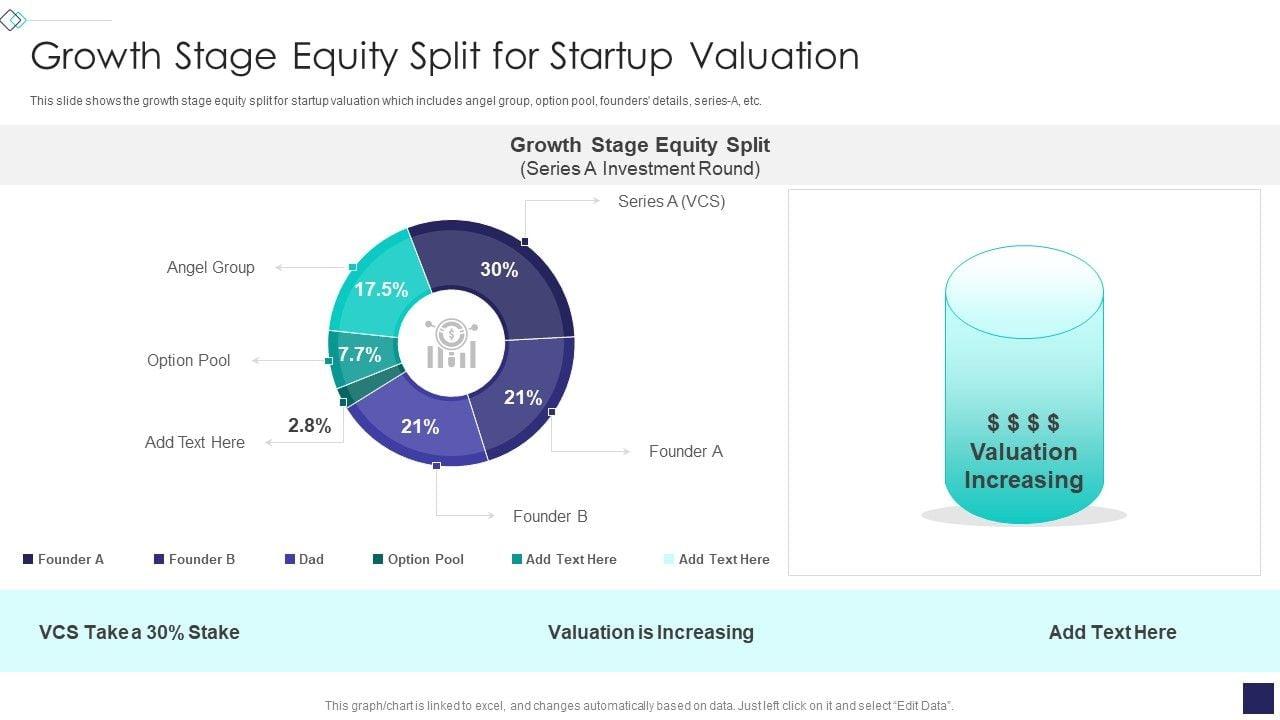The width and height of the screenshot is (1280, 720).
Task: Click the Founder B legend color square
Action: (x=159, y=559)
